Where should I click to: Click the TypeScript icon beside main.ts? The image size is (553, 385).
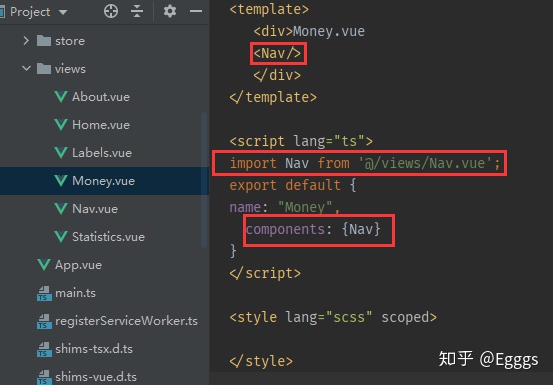(44, 293)
